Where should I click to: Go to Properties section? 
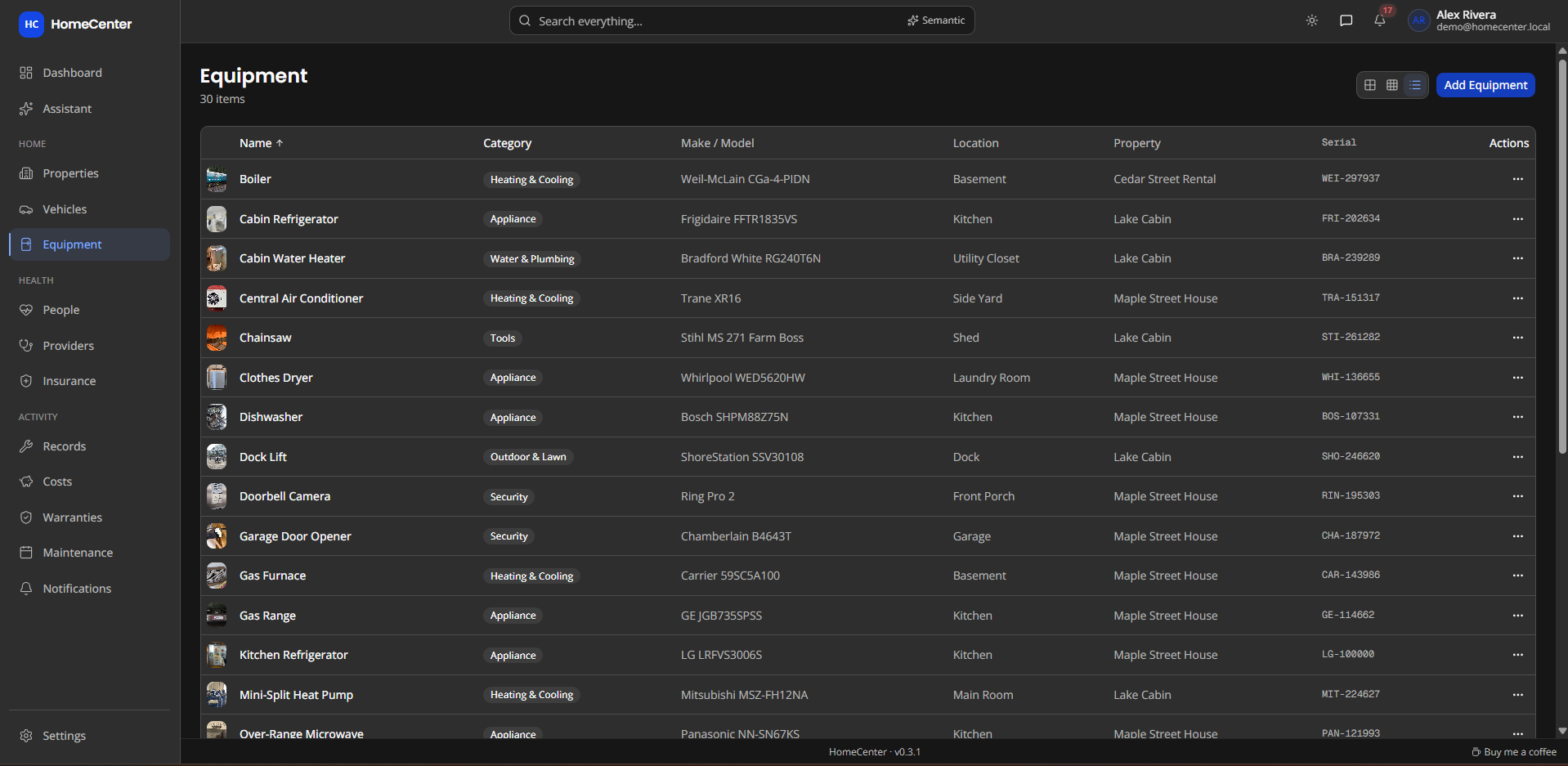[89, 173]
